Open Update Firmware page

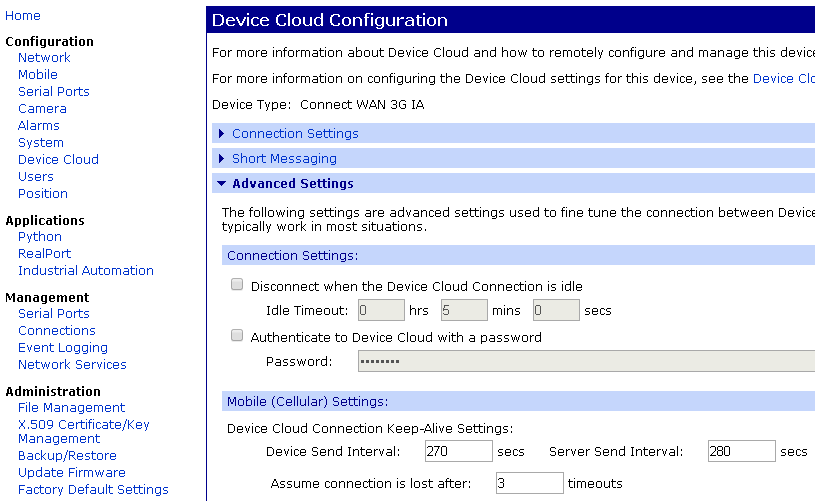[x=72, y=473]
